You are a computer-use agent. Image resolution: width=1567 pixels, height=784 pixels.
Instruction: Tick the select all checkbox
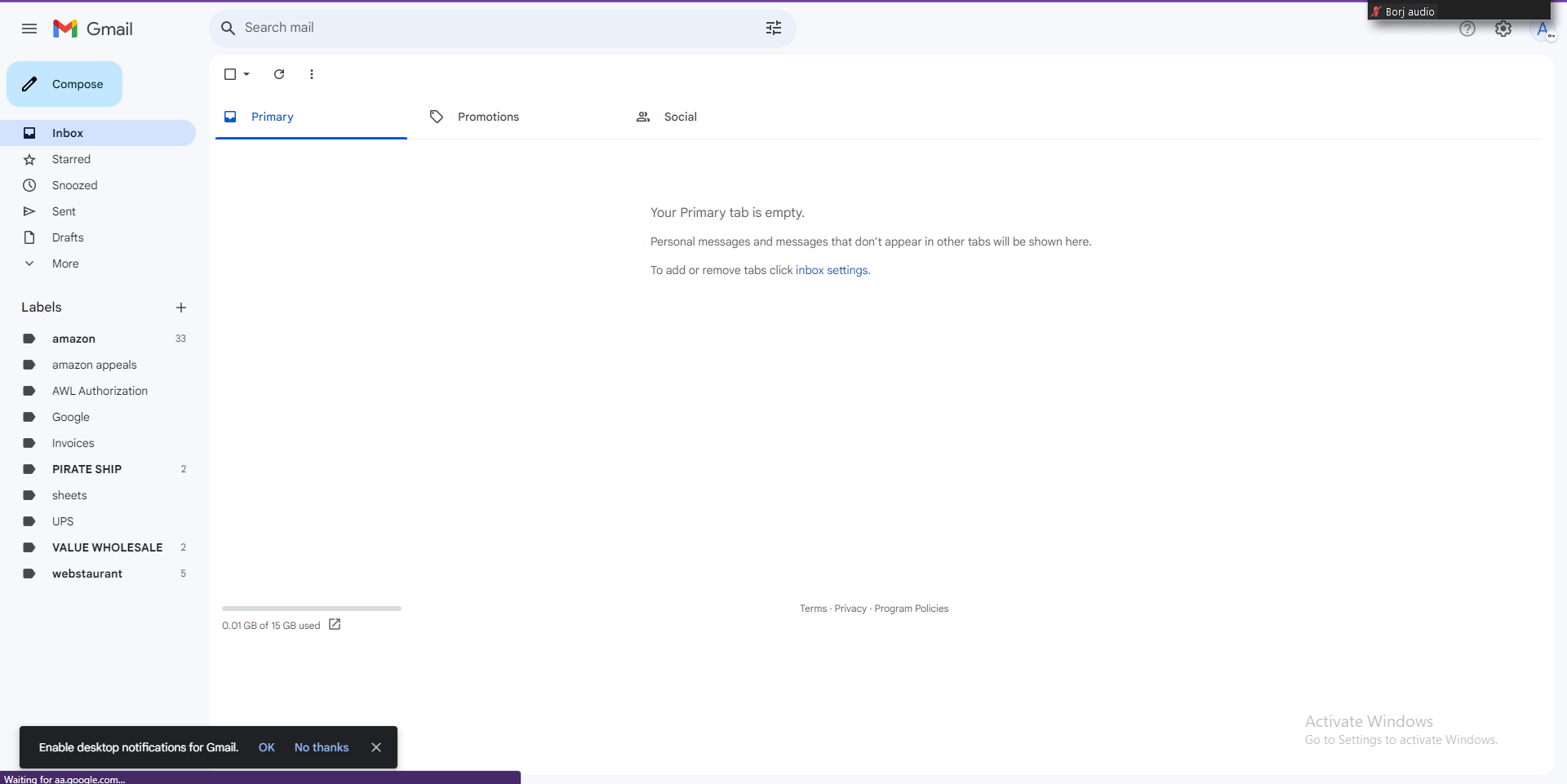tap(230, 74)
